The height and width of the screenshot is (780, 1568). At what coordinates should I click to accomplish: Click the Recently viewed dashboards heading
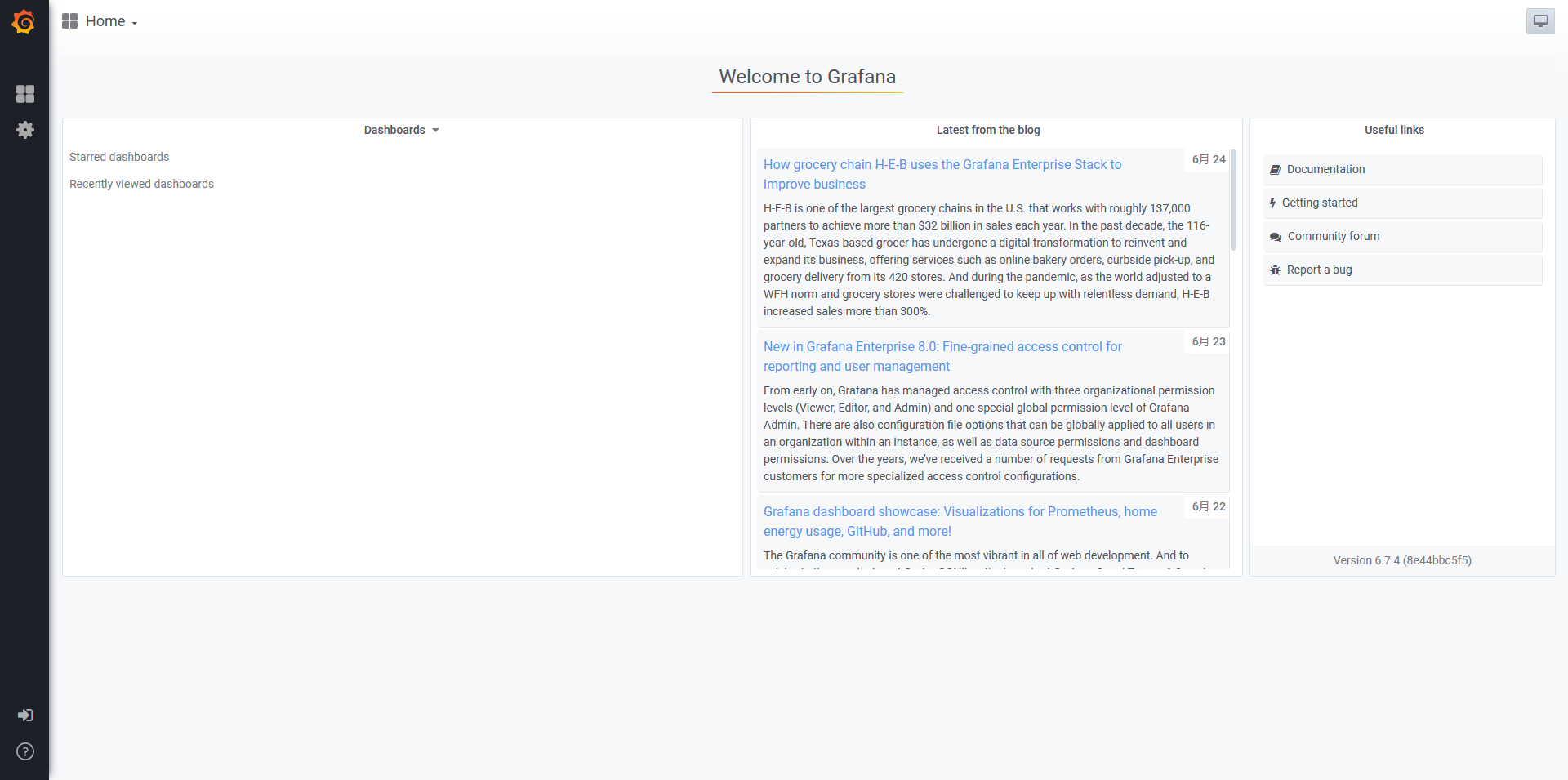pos(141,184)
